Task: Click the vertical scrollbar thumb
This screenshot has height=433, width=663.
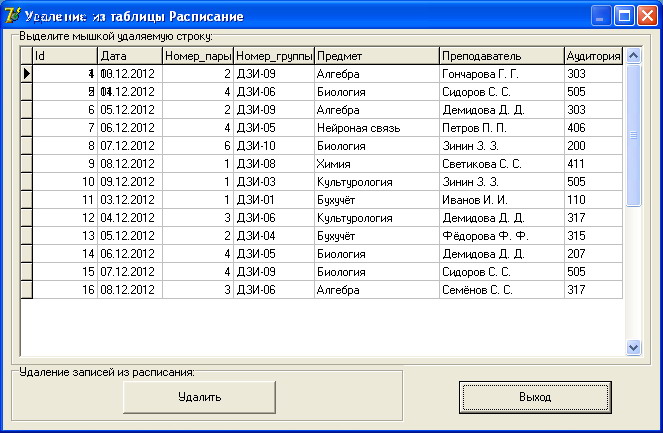Action: pos(633,135)
